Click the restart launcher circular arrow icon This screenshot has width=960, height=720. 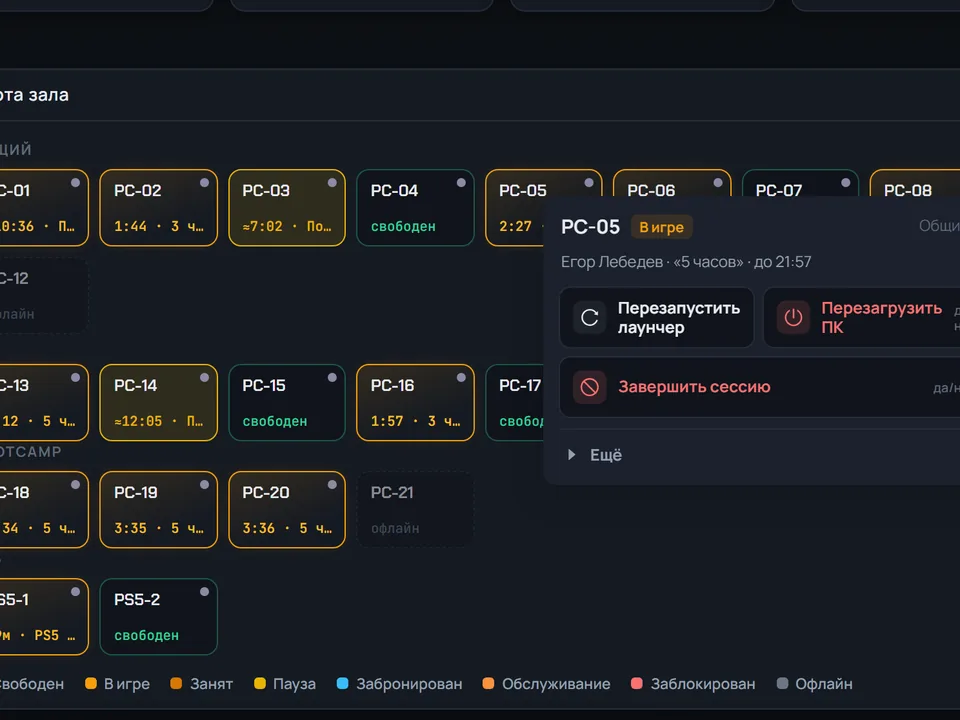pos(590,317)
